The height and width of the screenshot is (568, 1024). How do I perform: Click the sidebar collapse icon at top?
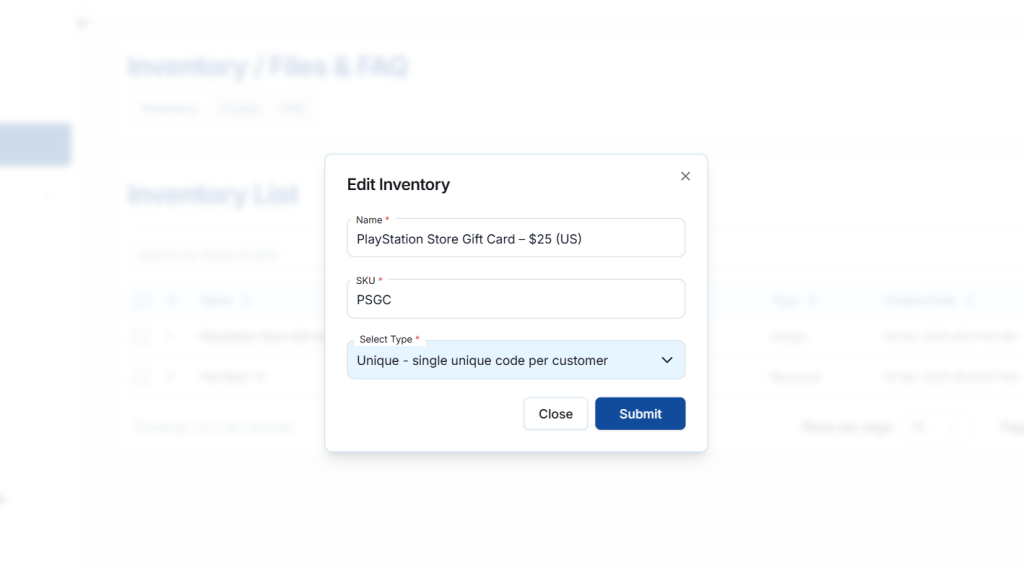tap(81, 22)
